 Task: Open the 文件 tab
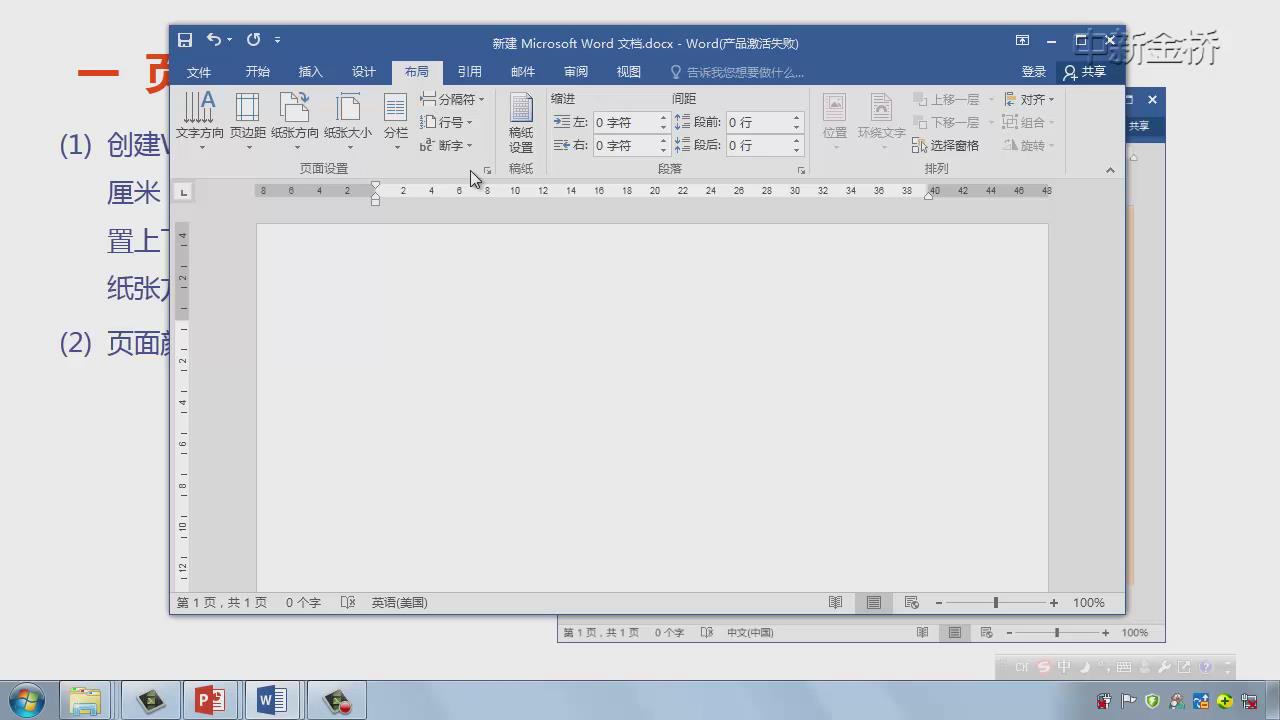(x=199, y=72)
